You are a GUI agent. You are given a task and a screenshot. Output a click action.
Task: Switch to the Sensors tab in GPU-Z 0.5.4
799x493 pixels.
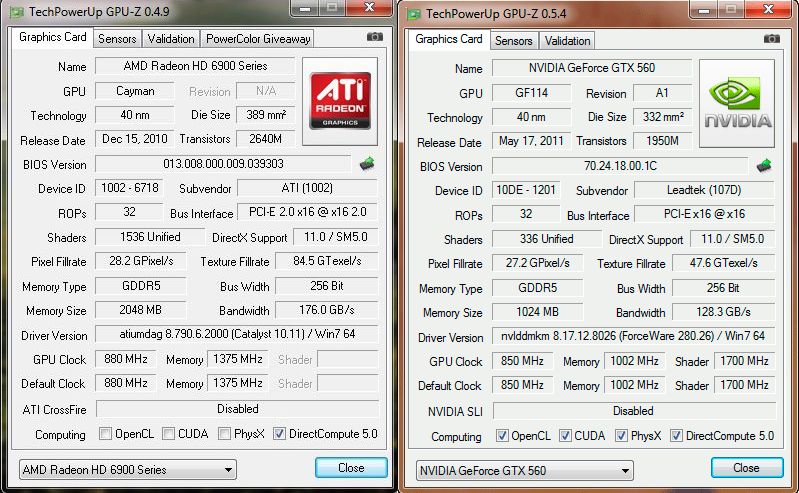(514, 41)
